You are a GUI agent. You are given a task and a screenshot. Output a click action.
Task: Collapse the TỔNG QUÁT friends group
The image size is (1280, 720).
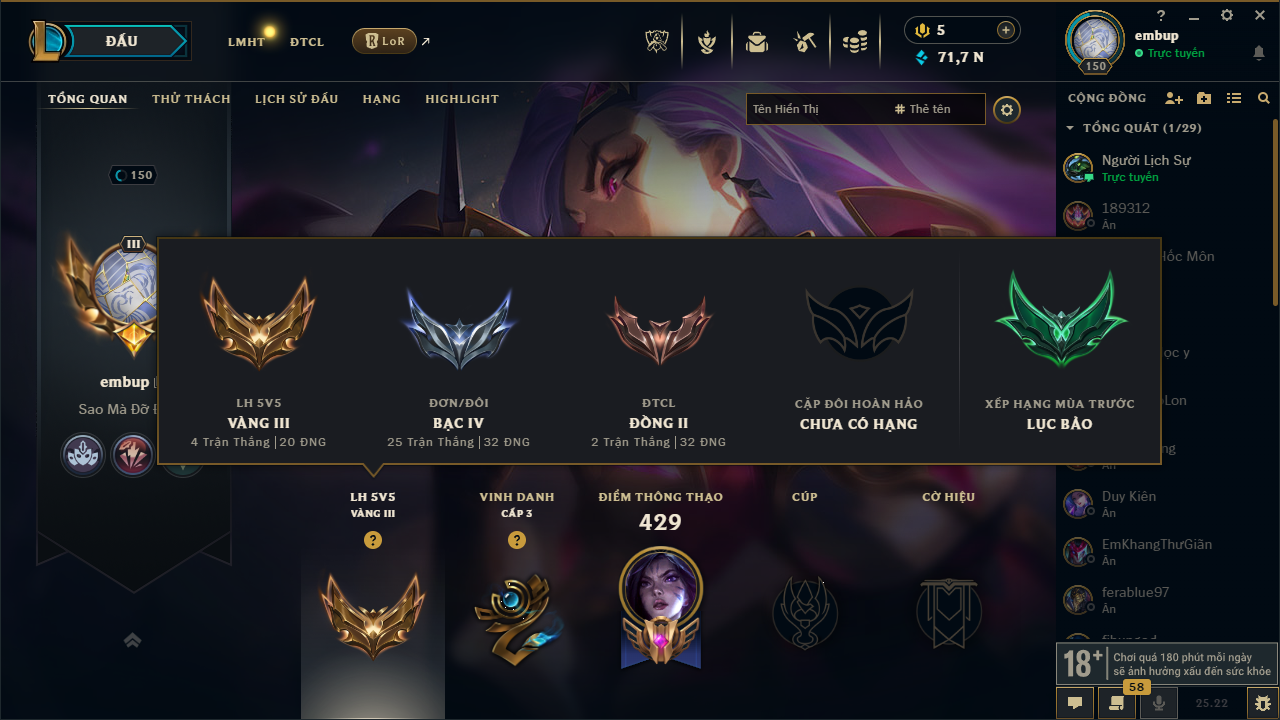1071,128
